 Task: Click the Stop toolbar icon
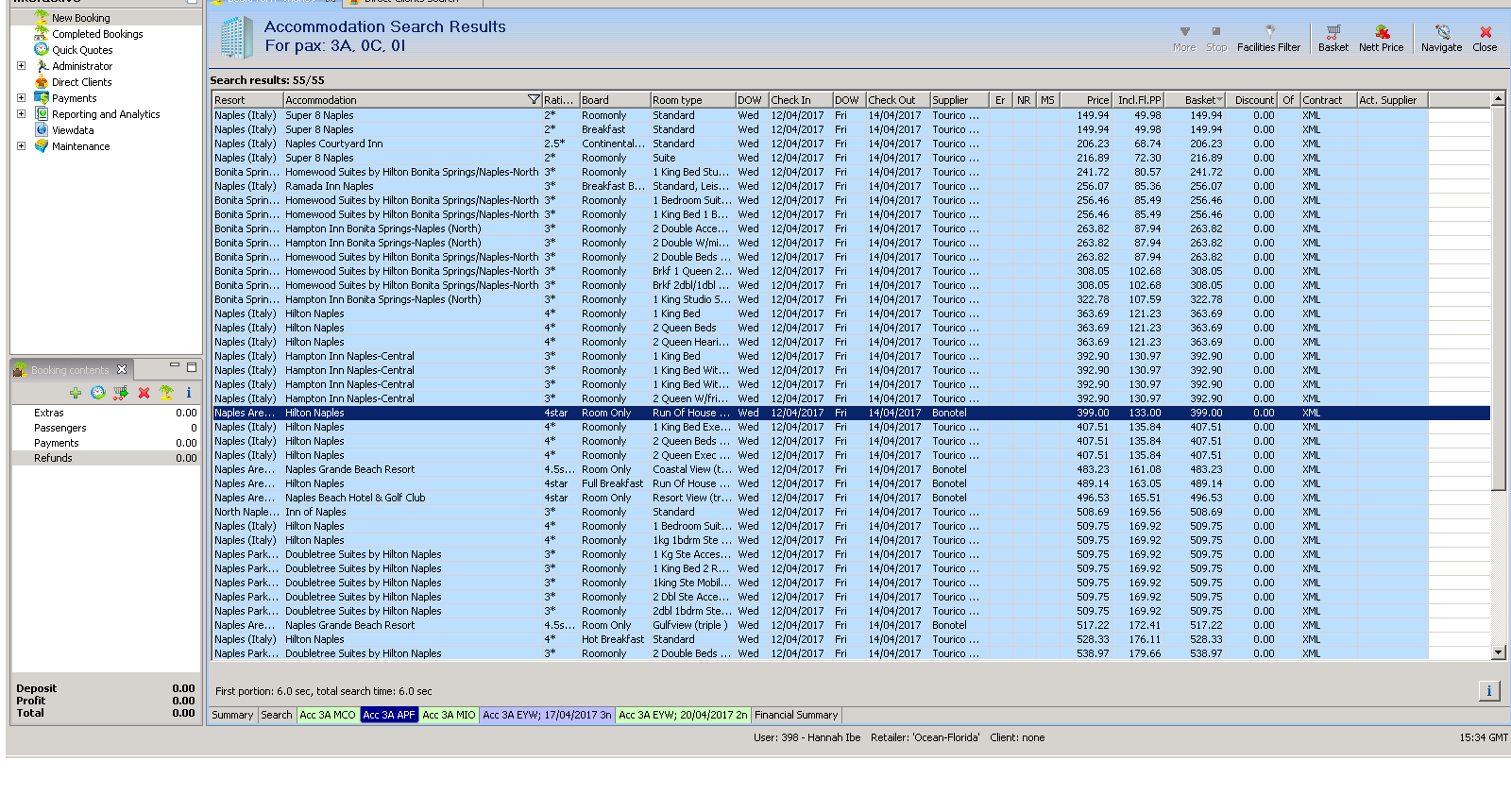coord(1216,32)
